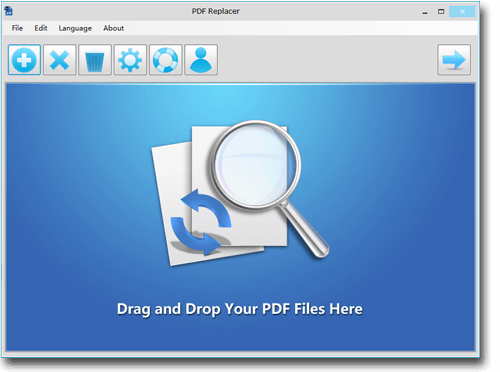Image resolution: width=500 pixels, height=372 pixels.
Task: Click the empty toolbar space before the arrow button
Action: tap(327, 60)
